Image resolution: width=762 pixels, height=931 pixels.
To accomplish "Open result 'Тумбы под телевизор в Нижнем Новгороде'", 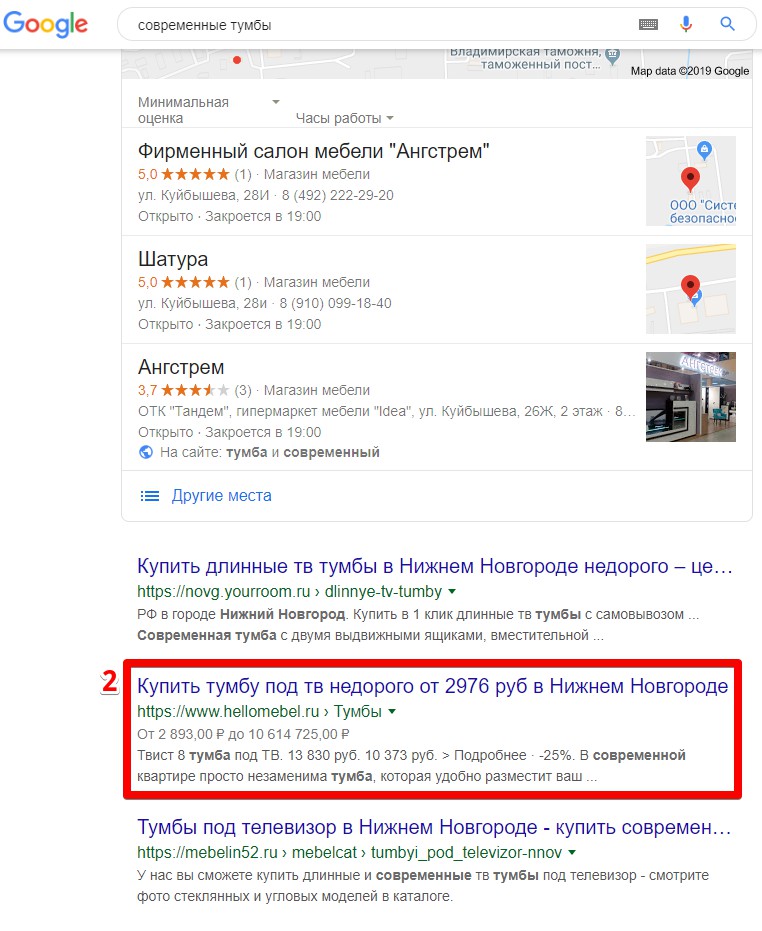I will 434,827.
